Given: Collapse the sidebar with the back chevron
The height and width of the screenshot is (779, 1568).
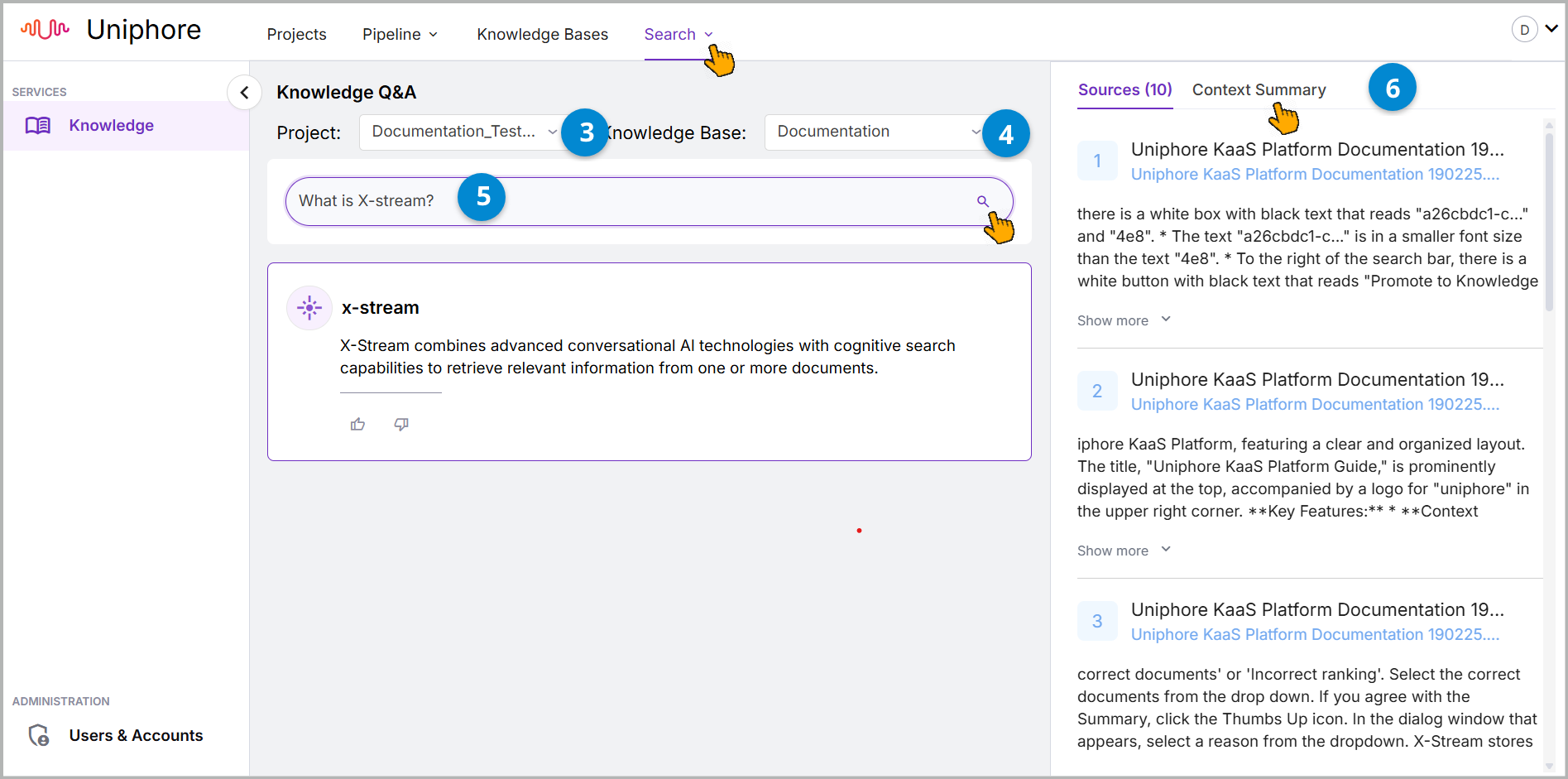Looking at the screenshot, I should pos(244,93).
